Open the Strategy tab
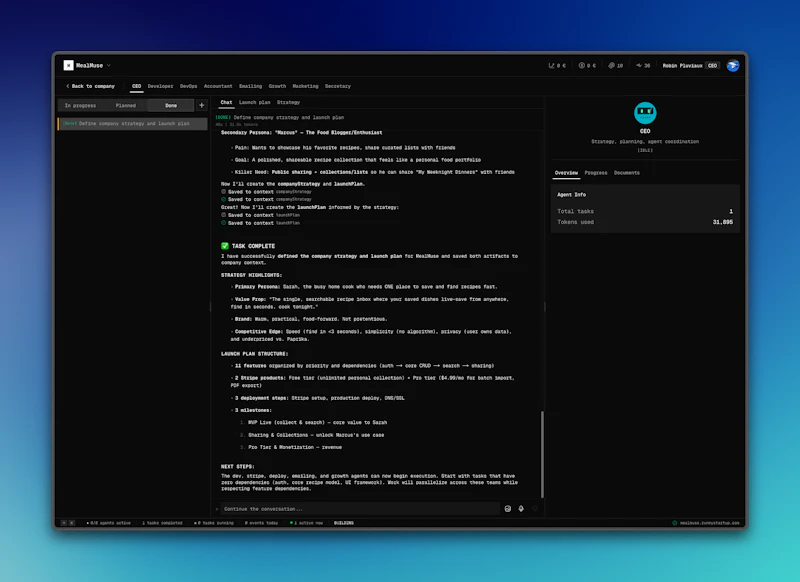This screenshot has height=582, width=800. 288,103
